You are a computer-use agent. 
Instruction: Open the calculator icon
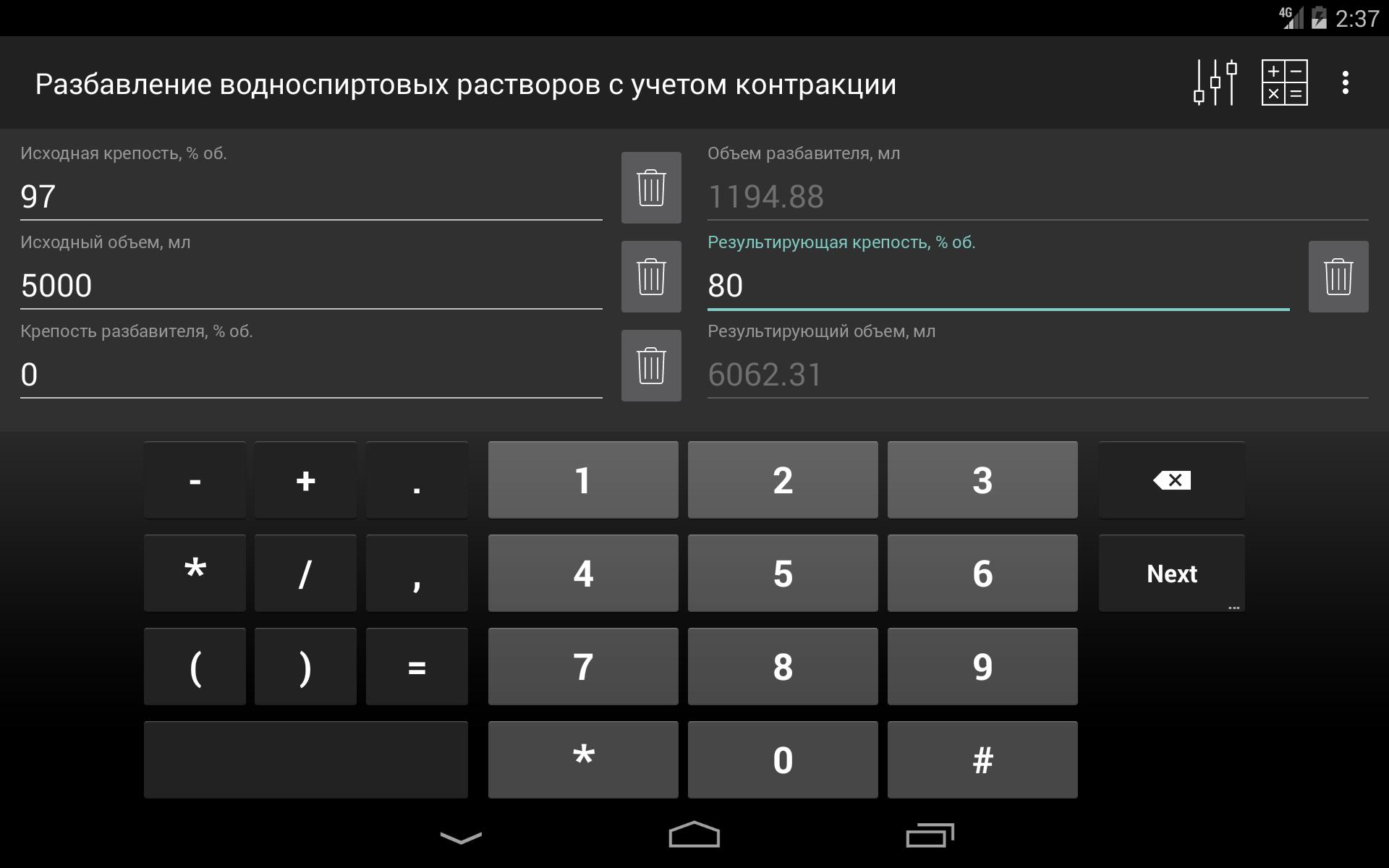[1283, 84]
